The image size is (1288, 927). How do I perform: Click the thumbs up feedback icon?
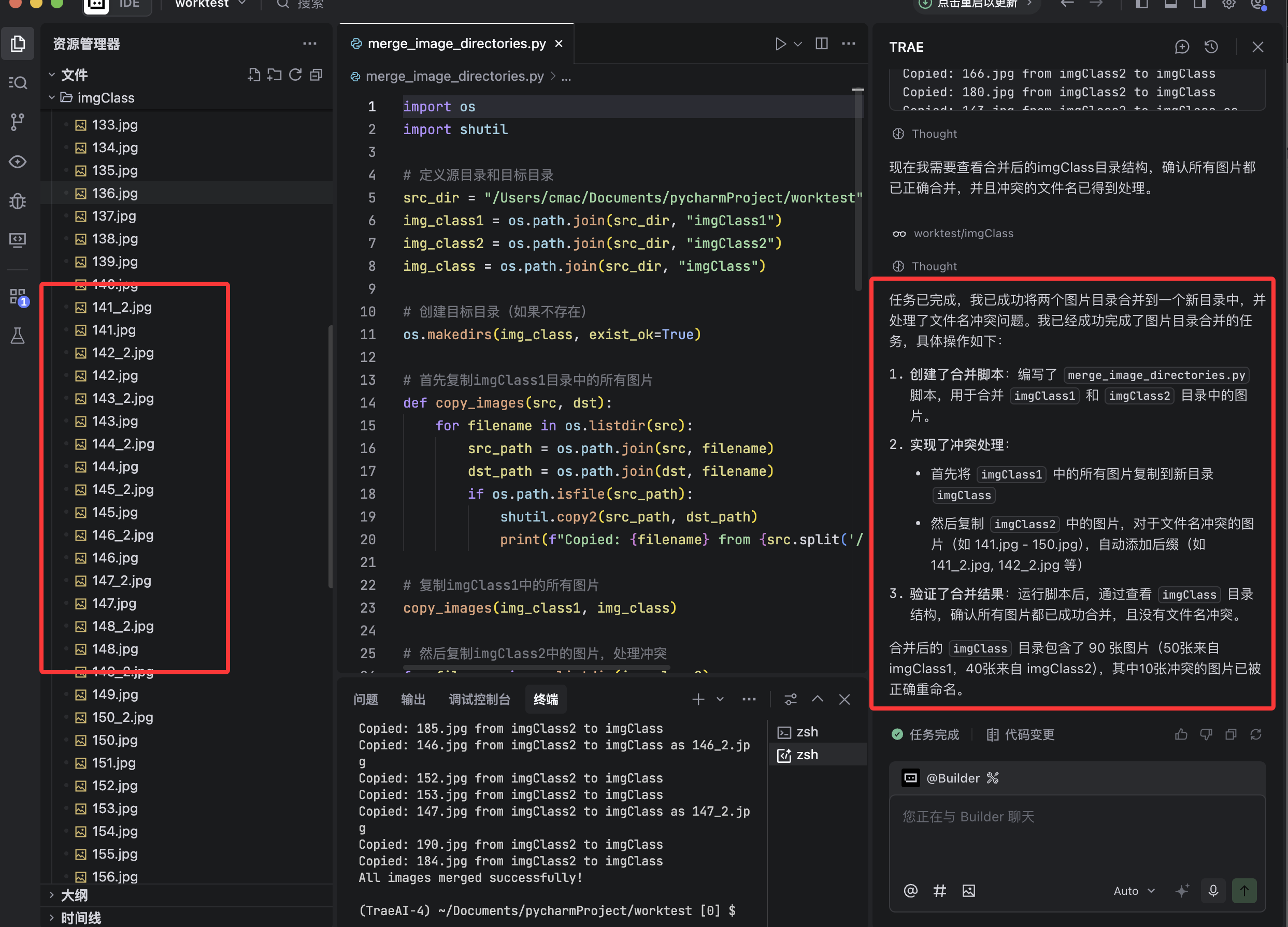coord(1181,734)
